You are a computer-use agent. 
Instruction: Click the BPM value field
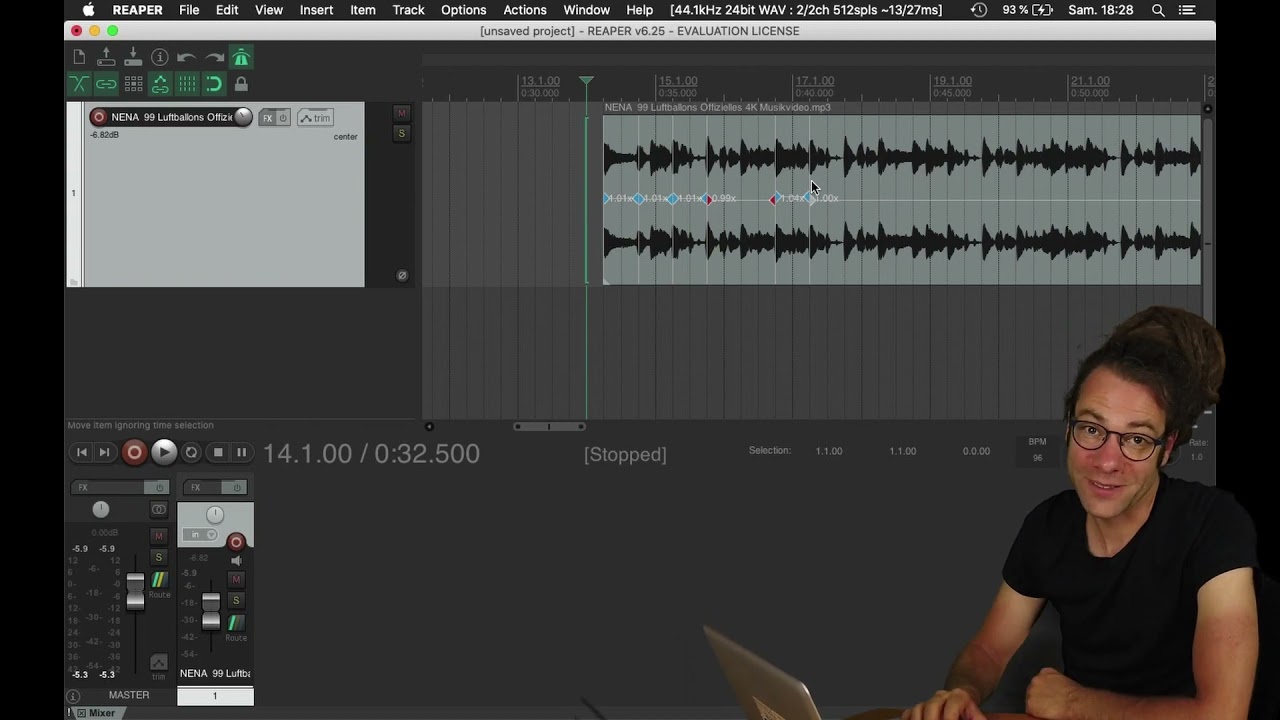click(1037, 458)
